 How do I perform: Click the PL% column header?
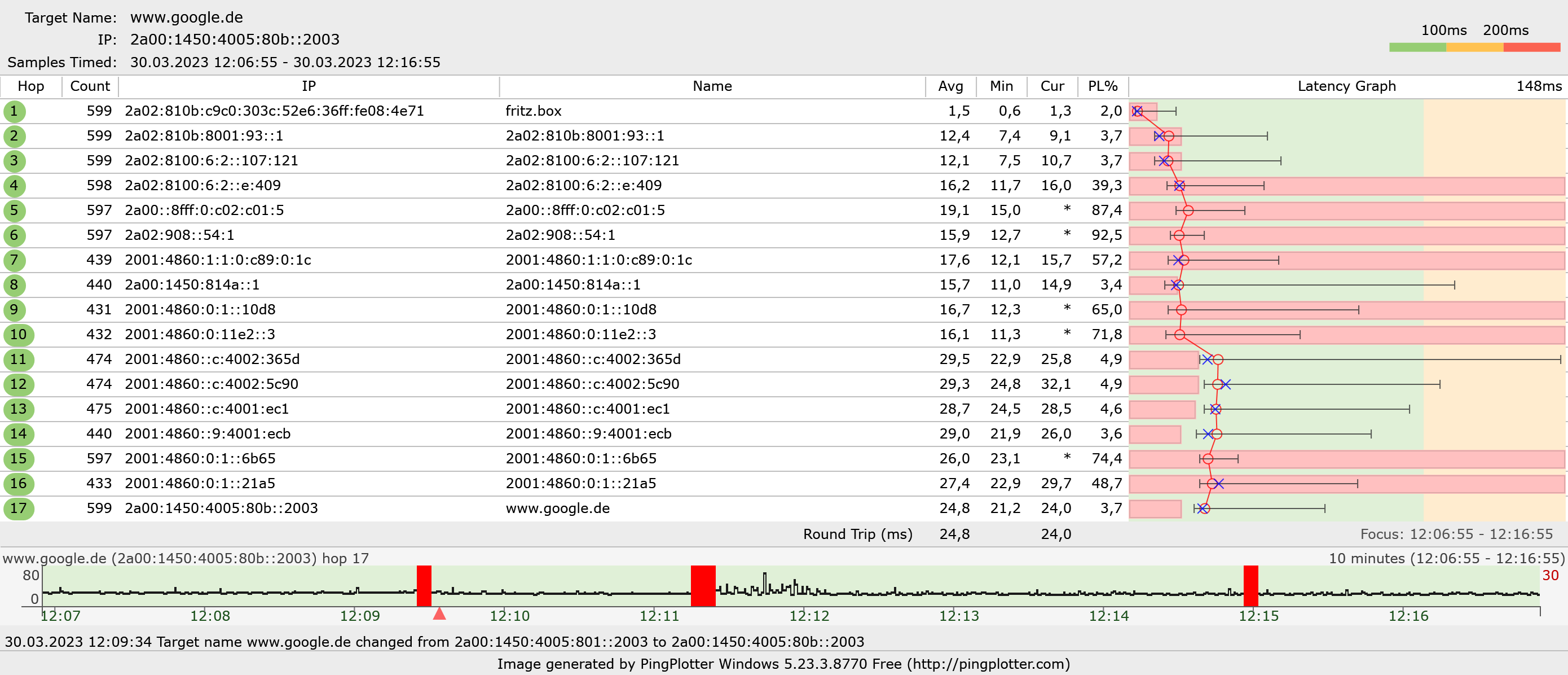(x=1102, y=86)
